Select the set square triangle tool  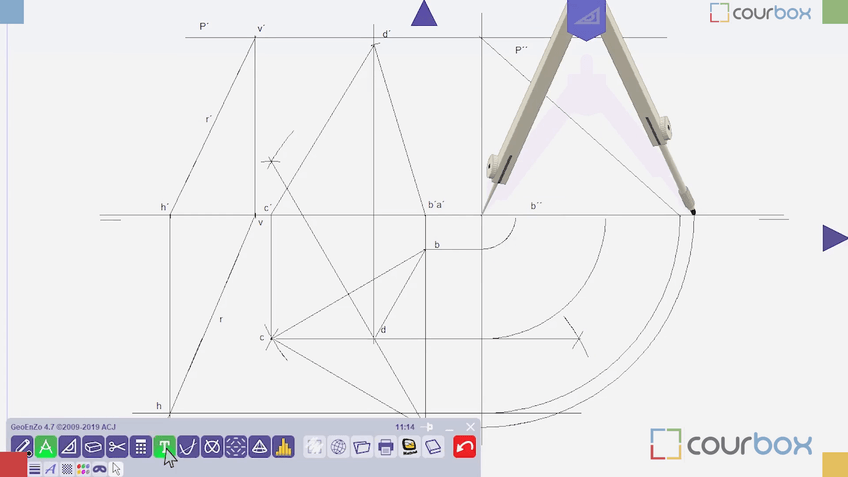click(70, 447)
